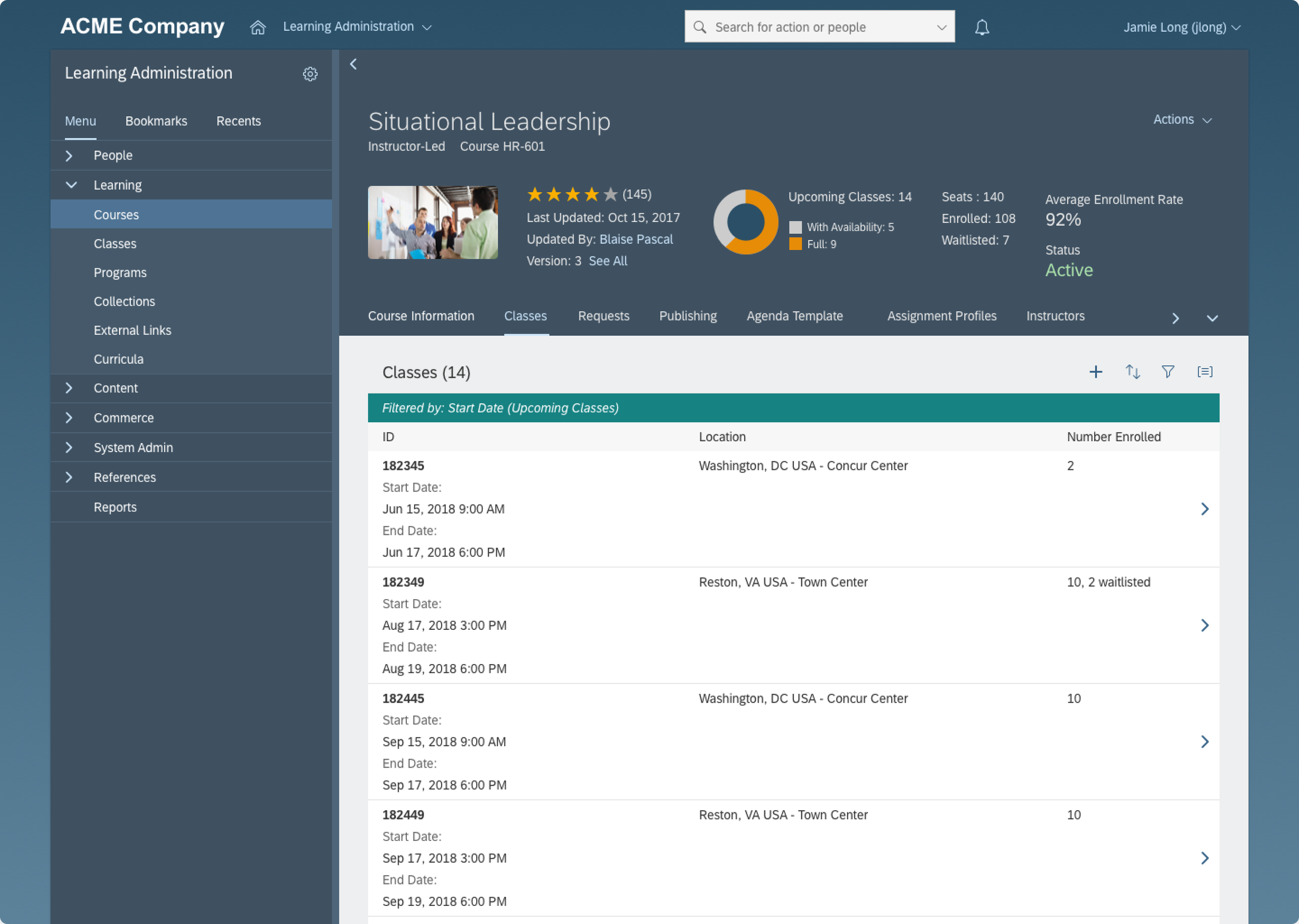The height and width of the screenshot is (924, 1299).
Task: Click the Blaise Pascal link
Action: pos(636,240)
